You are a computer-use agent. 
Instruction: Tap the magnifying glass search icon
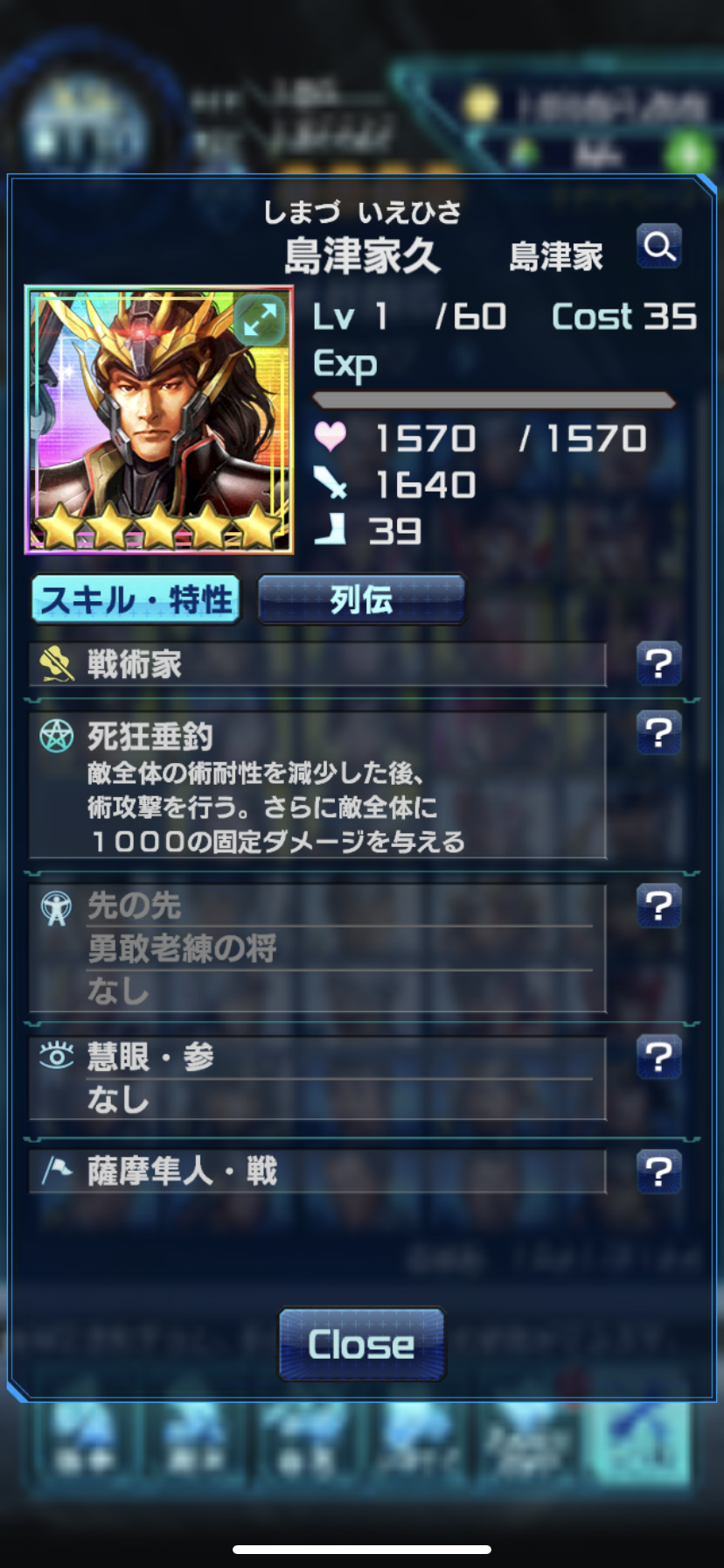point(659,247)
